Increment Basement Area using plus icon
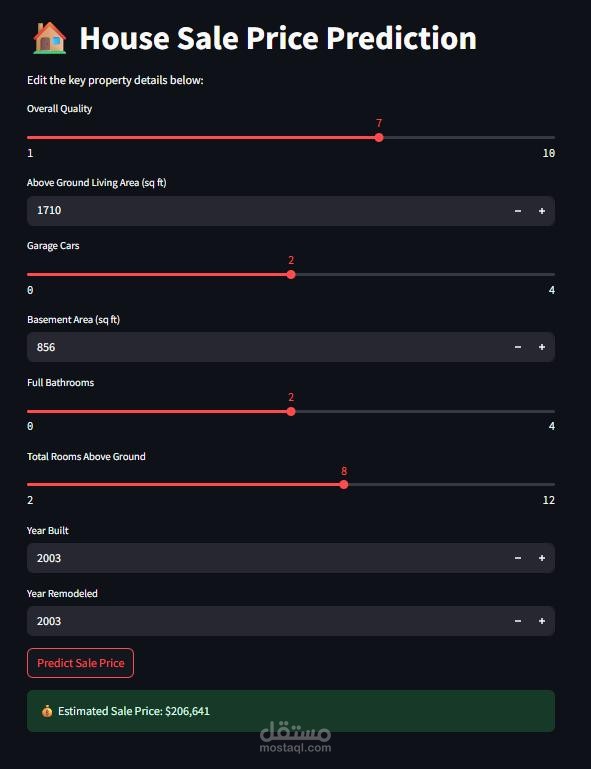This screenshot has width=591, height=769. (x=542, y=347)
